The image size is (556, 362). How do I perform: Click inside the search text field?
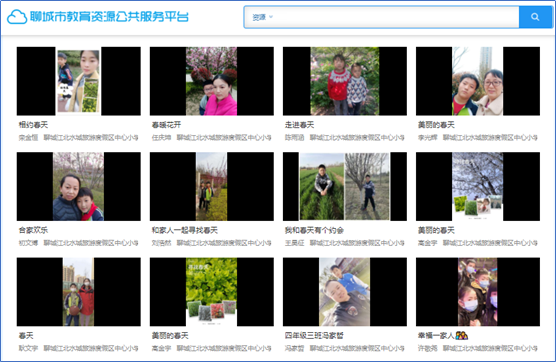pyautogui.click(x=395, y=17)
